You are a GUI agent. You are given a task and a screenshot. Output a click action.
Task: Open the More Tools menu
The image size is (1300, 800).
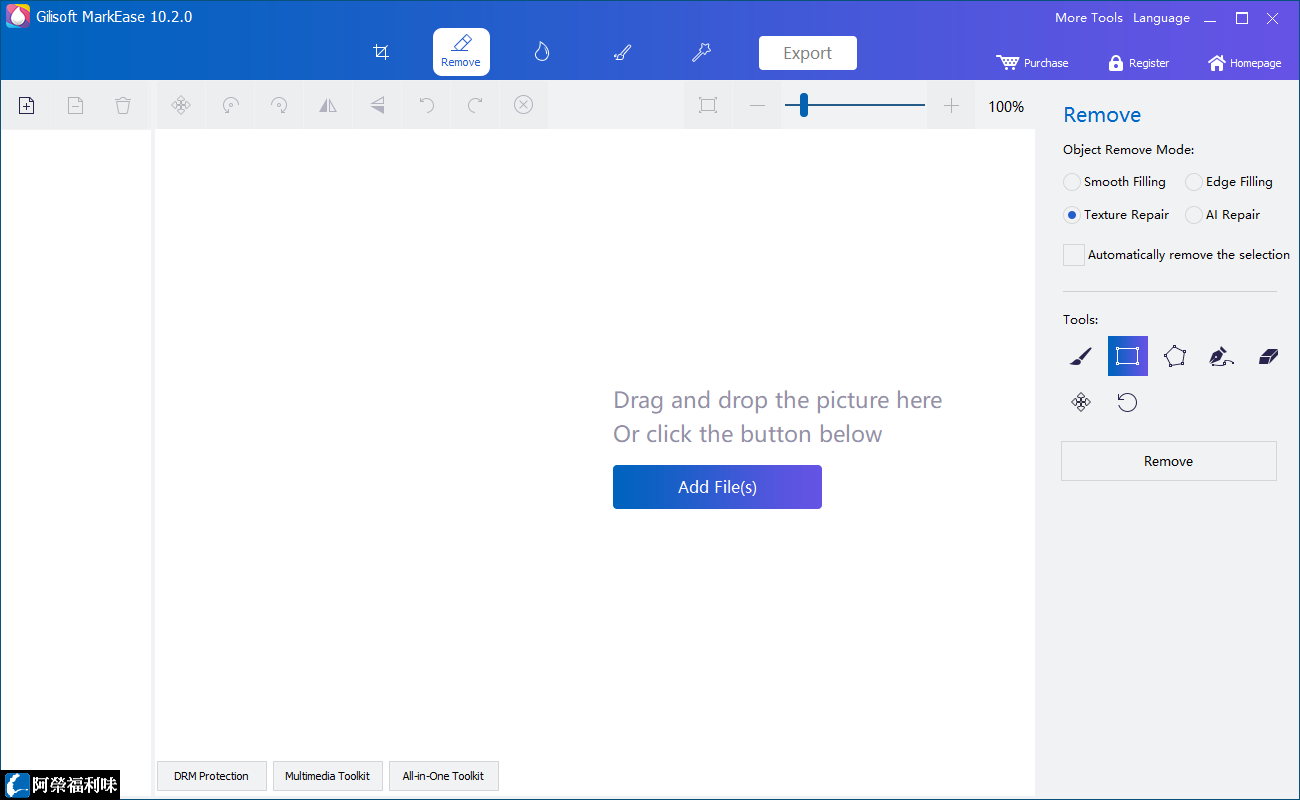click(x=1089, y=18)
